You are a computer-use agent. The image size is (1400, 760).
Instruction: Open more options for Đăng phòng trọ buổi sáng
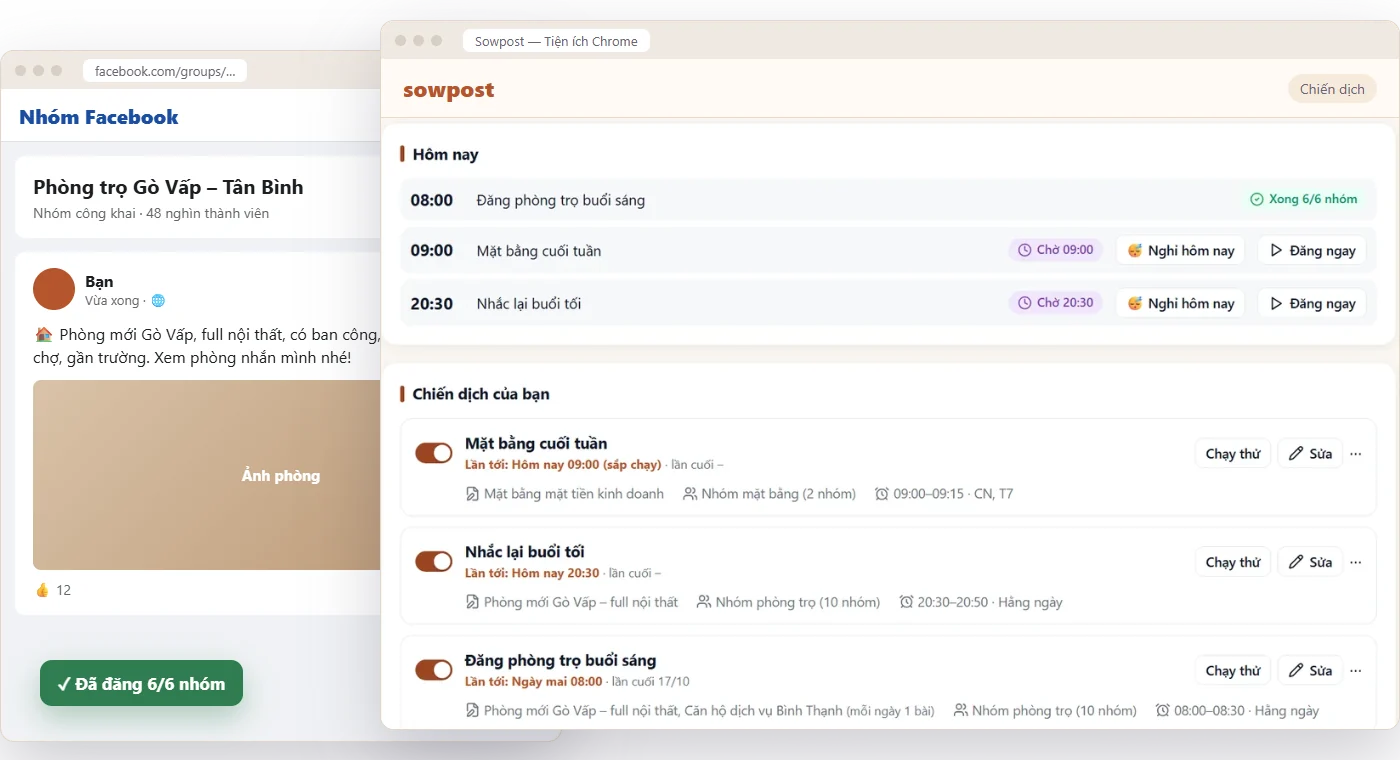tap(1356, 670)
